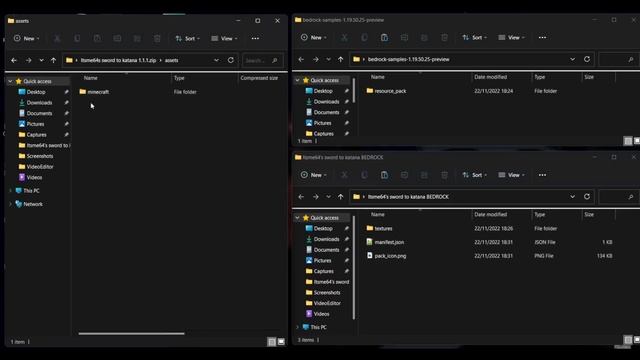The image size is (640, 360).
Task: Go back in the assets window
Action: click(14, 60)
